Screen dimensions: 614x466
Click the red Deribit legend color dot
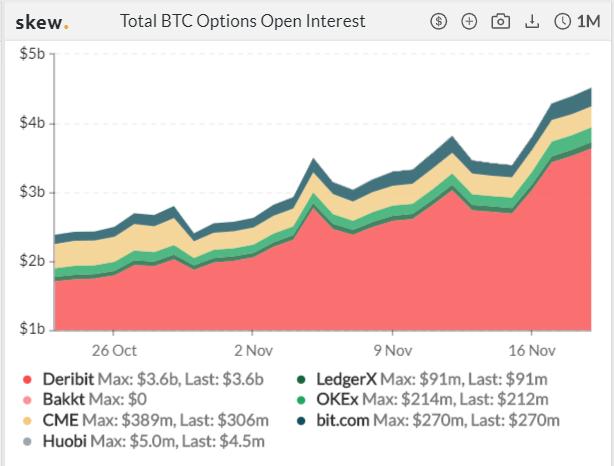pos(27,379)
